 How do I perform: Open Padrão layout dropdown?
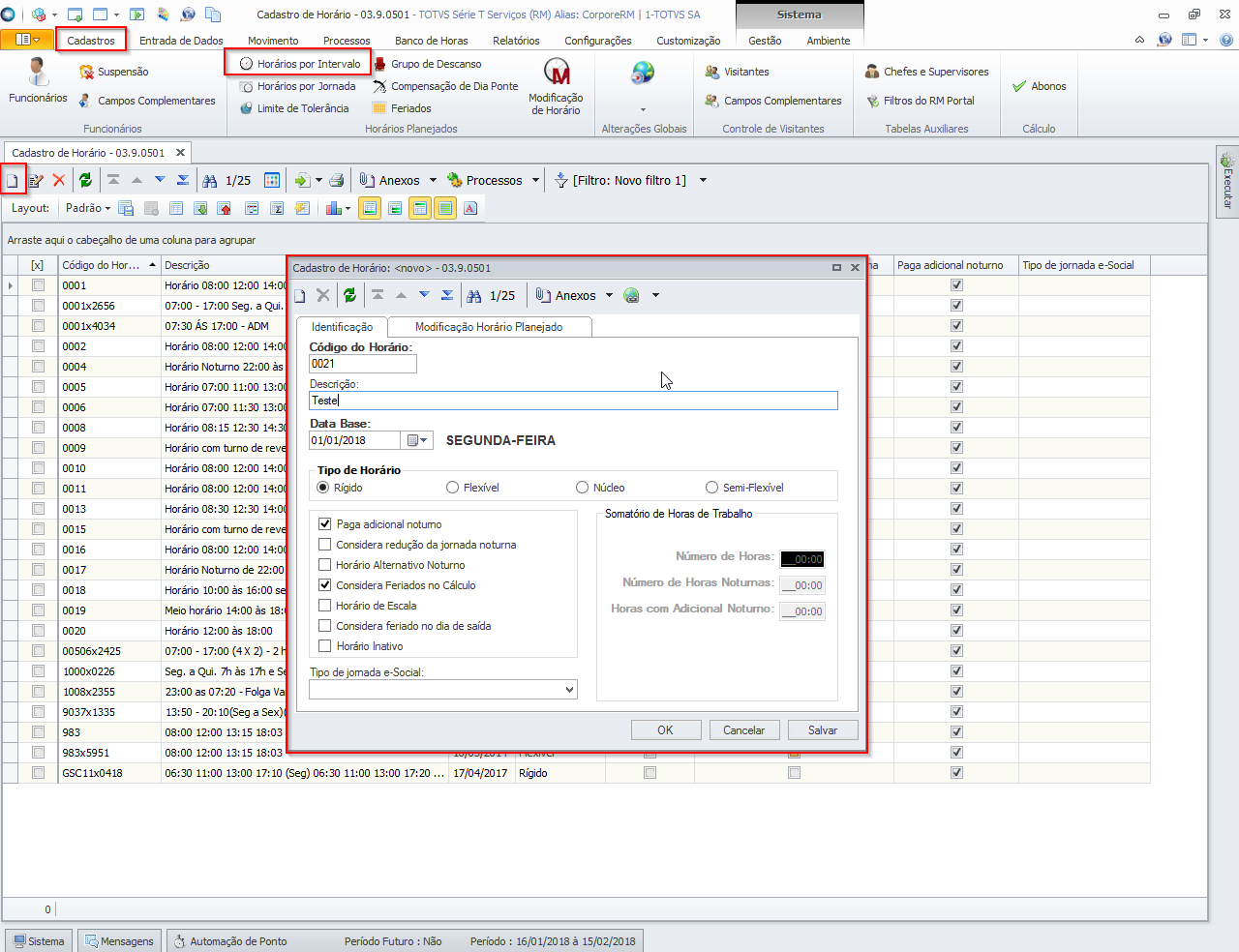pyautogui.click(x=88, y=208)
